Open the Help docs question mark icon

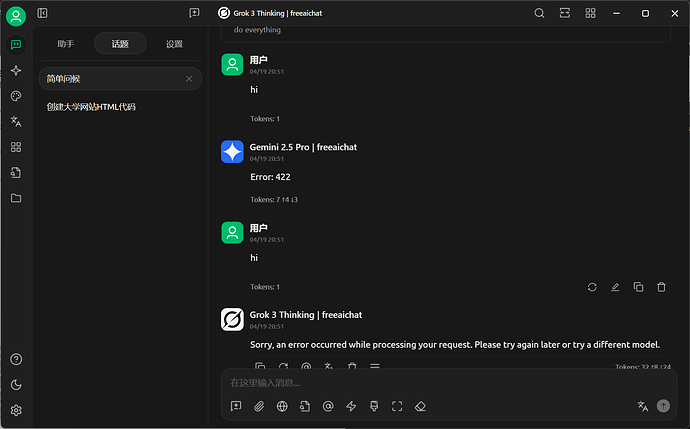tap(16, 359)
